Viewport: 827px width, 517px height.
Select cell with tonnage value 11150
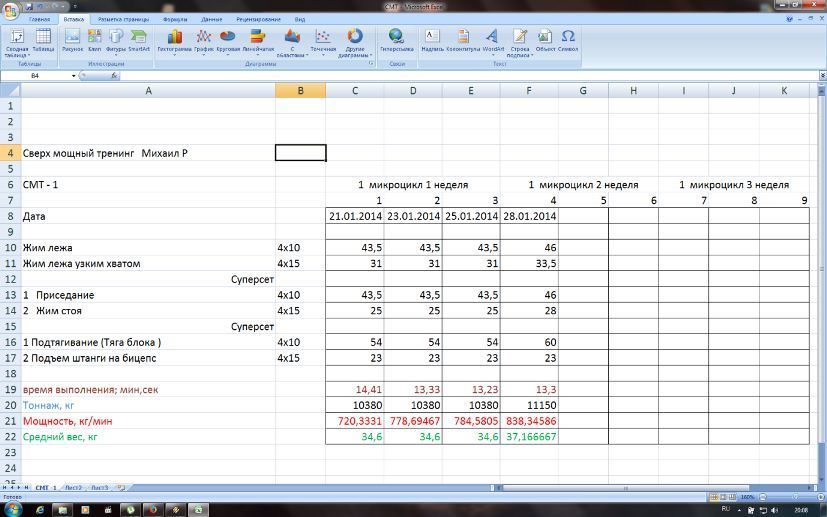coord(530,405)
